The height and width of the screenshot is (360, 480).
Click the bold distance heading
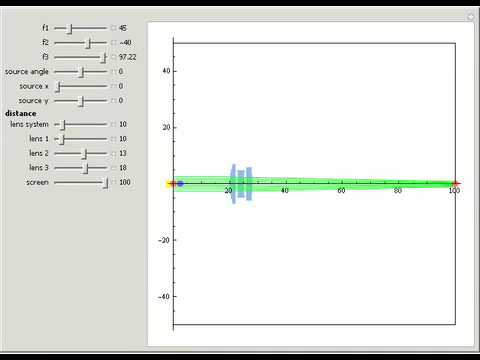click(21, 113)
